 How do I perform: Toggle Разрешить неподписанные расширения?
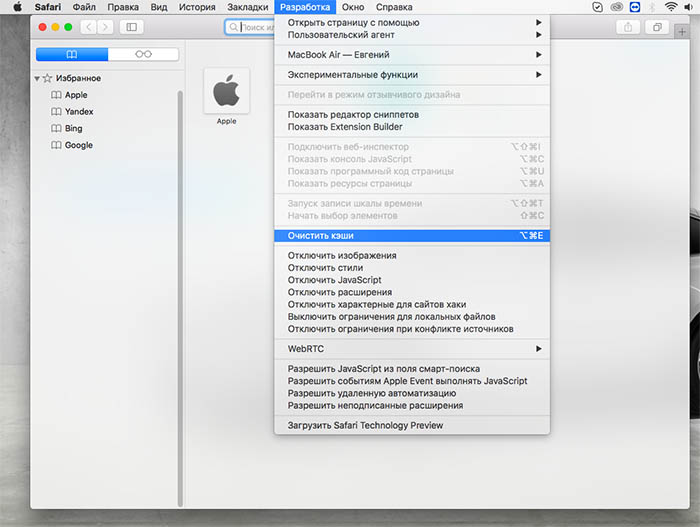pyautogui.click(x=412, y=406)
